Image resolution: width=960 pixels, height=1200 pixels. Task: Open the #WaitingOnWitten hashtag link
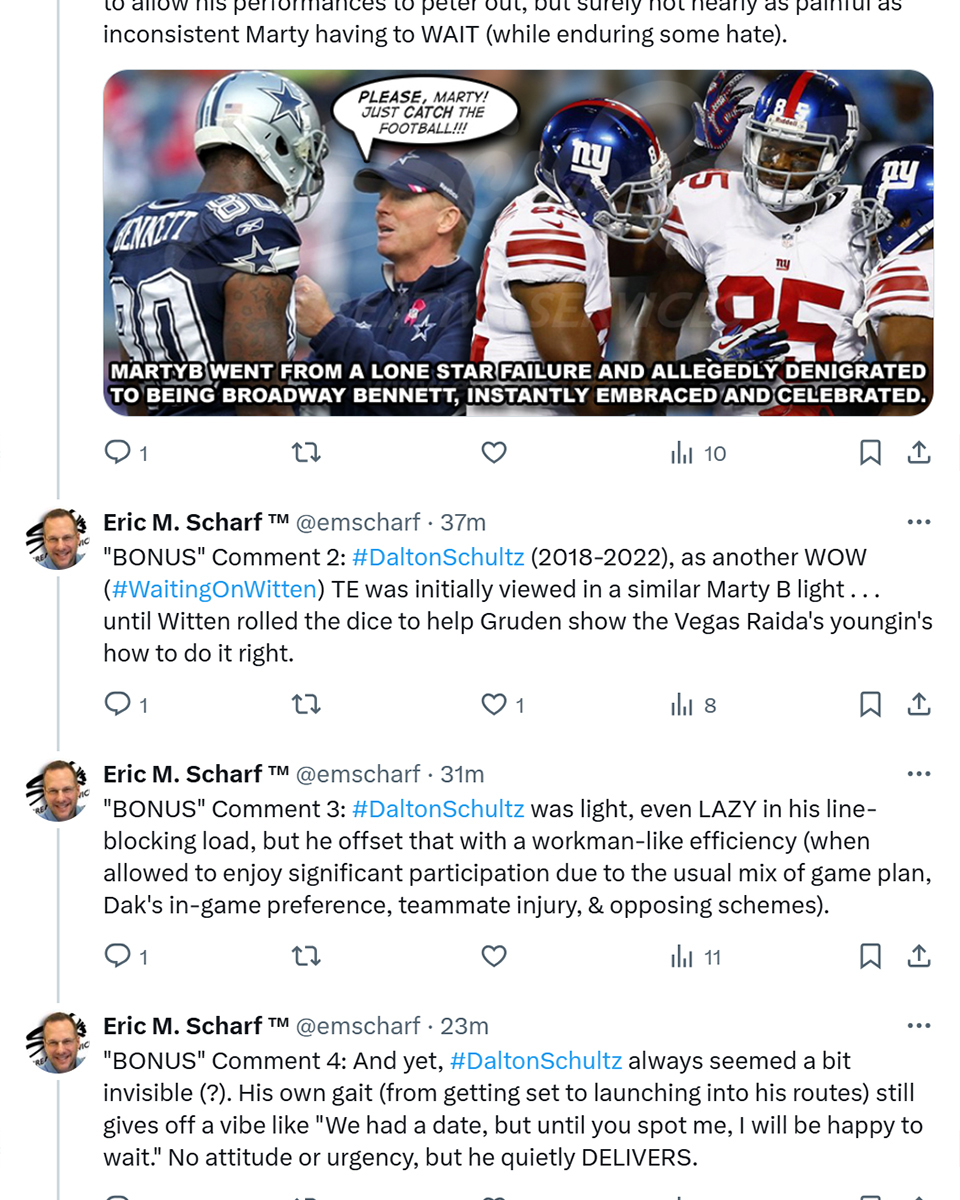pos(214,590)
